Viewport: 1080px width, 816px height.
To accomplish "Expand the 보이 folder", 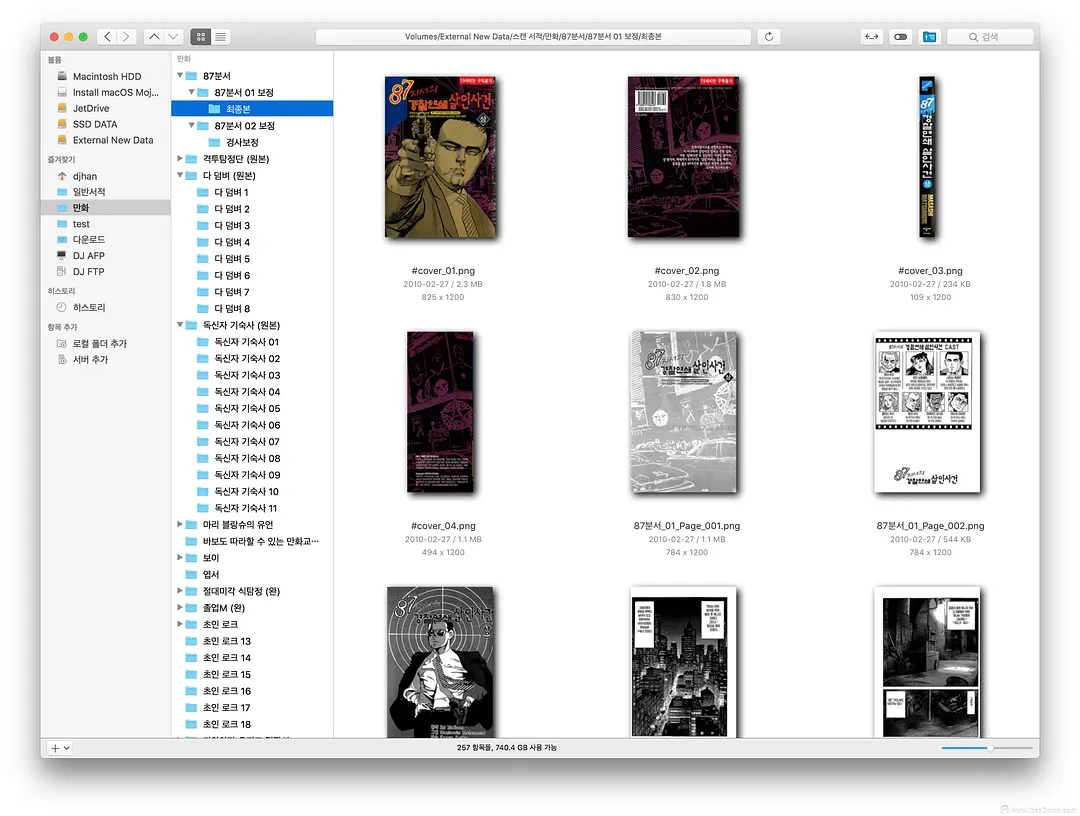I will coord(180,557).
